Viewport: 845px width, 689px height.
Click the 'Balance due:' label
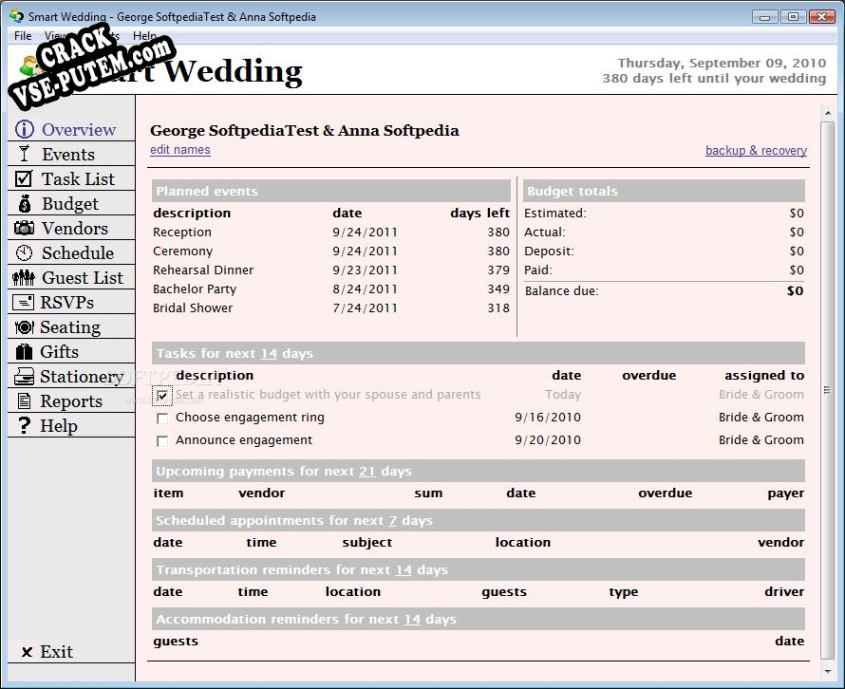[x=561, y=291]
